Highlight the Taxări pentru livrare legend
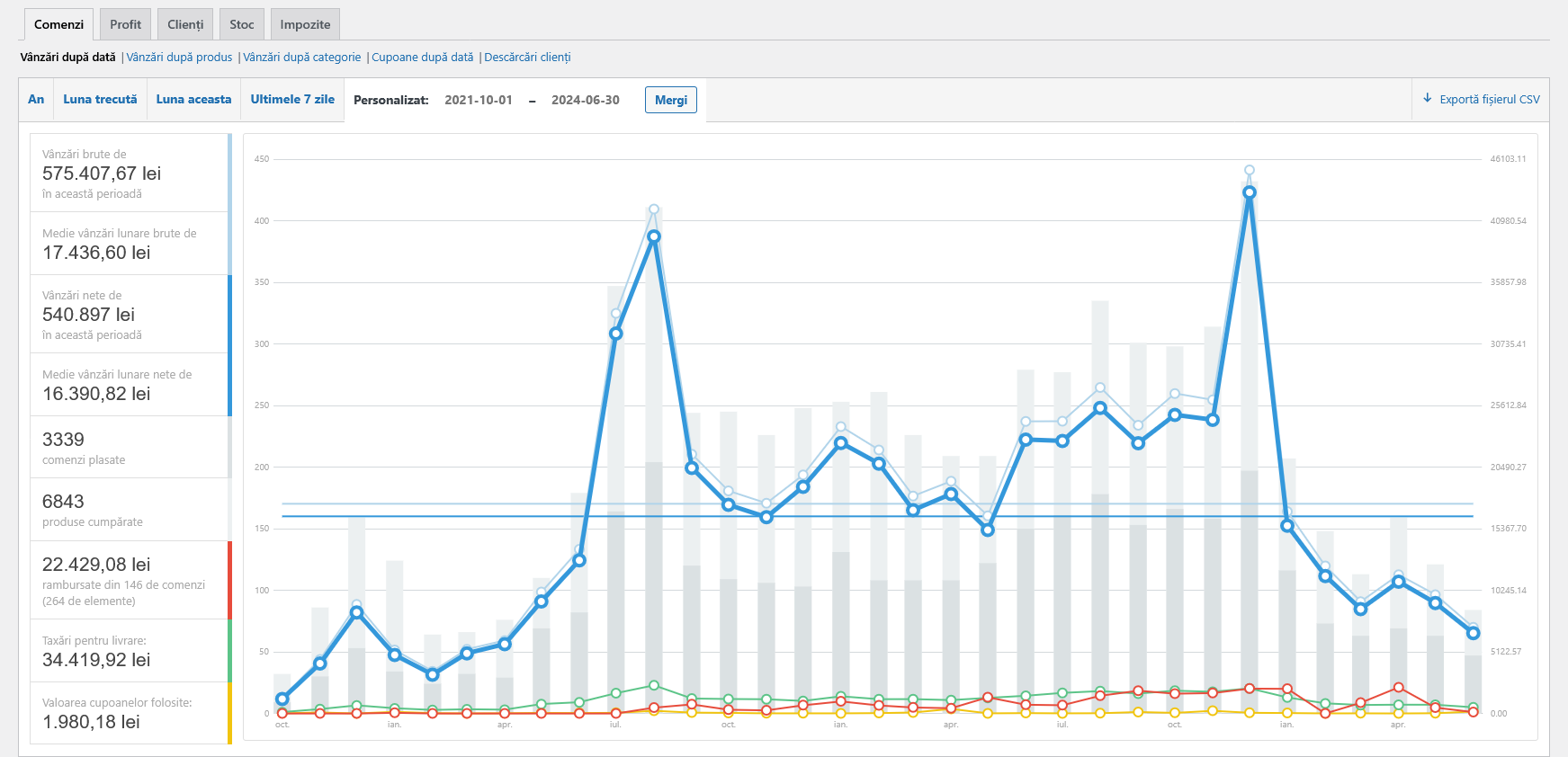The height and width of the screenshot is (757, 1568). (130, 651)
